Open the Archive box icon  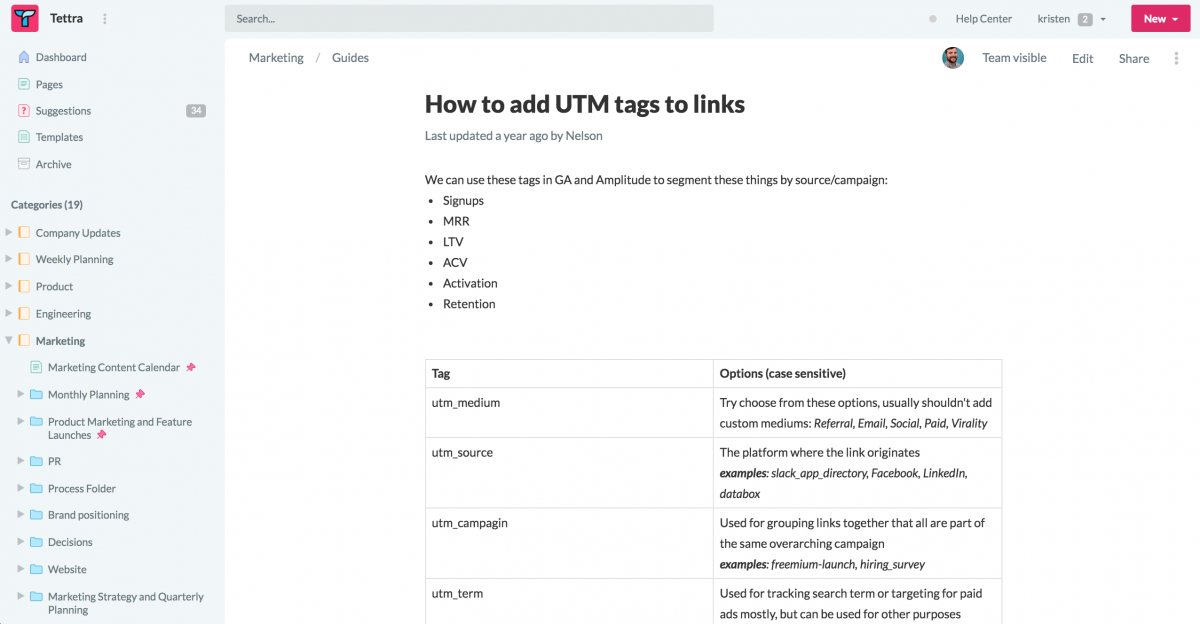[x=24, y=164]
